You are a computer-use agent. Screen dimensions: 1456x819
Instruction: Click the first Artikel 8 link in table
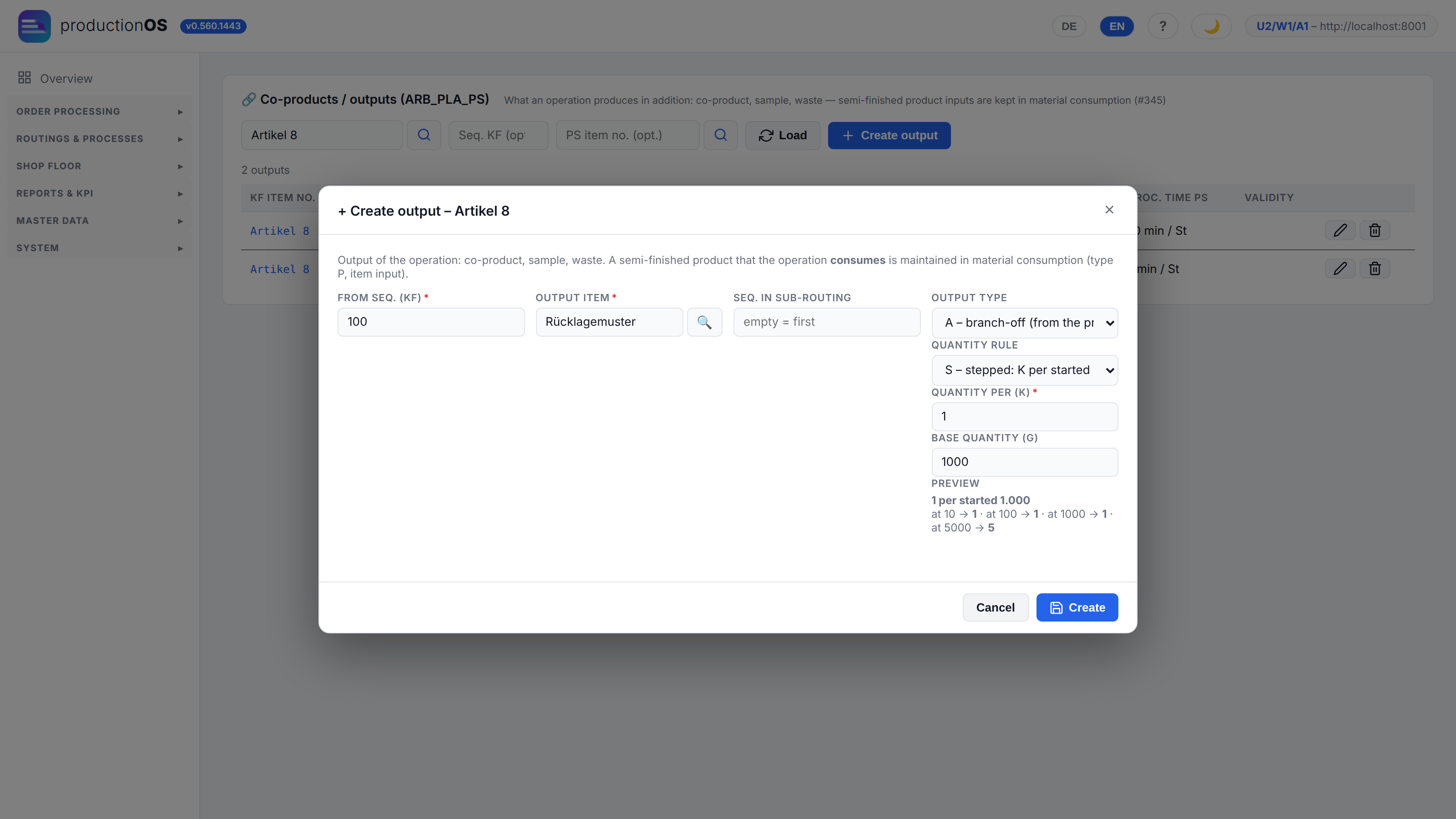coord(280,231)
